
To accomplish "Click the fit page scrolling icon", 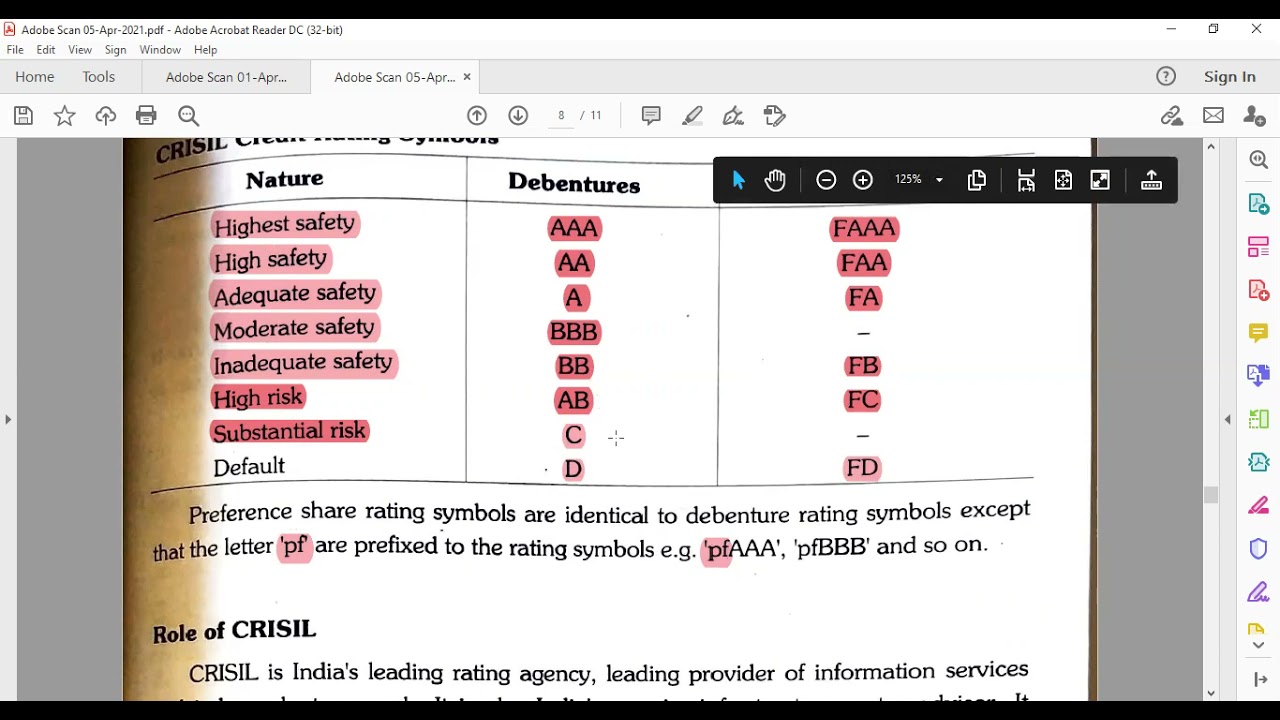I will [x=1026, y=180].
